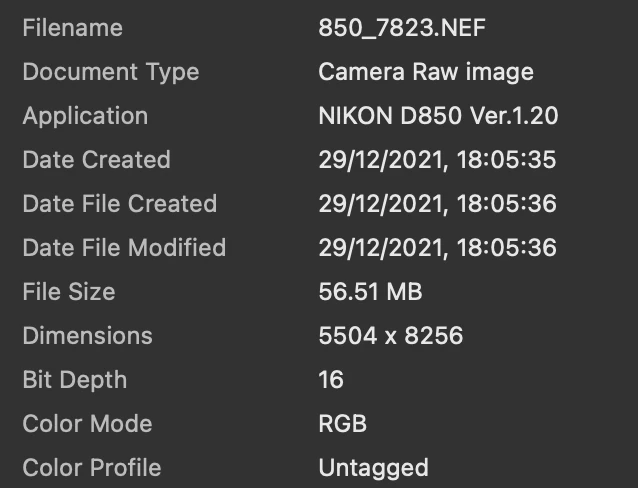Select the Date File Created timestamp value
Viewport: 638px width, 488px height.
tap(437, 204)
